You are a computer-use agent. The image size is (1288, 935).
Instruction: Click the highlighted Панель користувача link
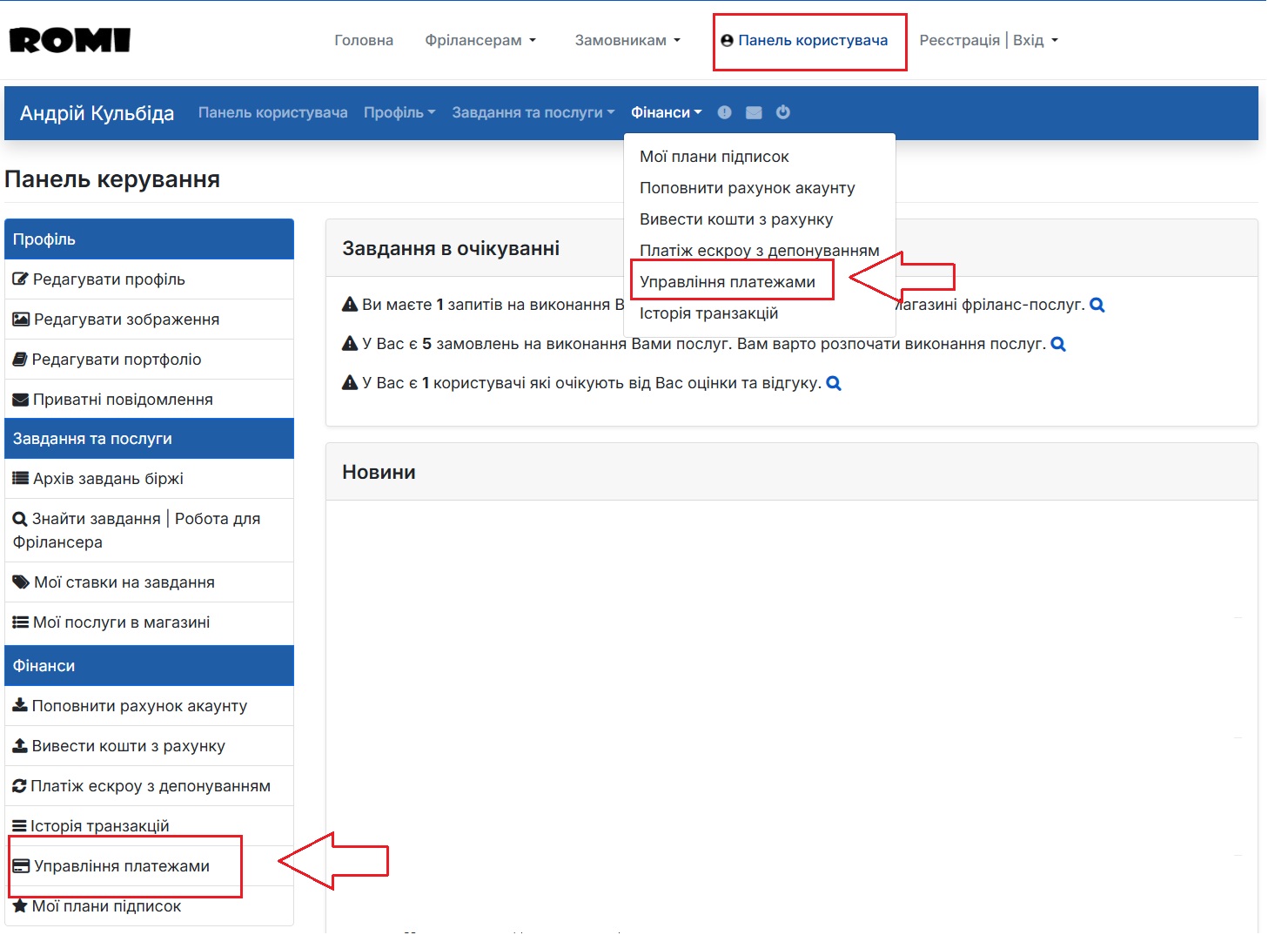coord(809,40)
